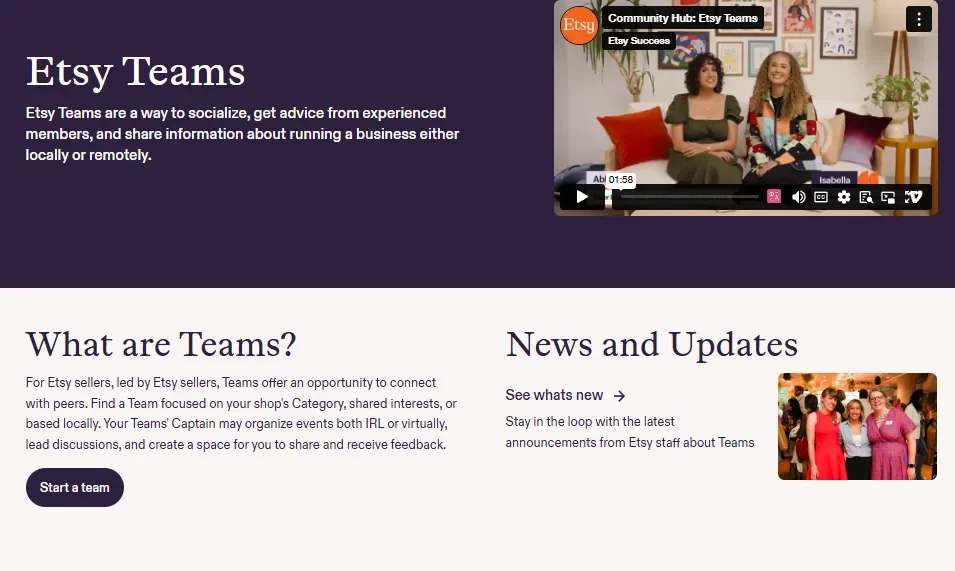Click the Vimeo logo on player
Image resolution: width=955 pixels, height=571 pixels.
[x=913, y=197]
